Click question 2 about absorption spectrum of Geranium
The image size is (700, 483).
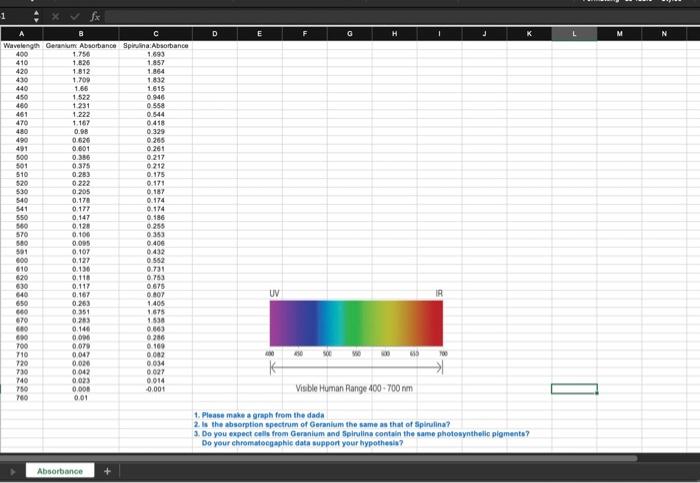tap(322, 425)
